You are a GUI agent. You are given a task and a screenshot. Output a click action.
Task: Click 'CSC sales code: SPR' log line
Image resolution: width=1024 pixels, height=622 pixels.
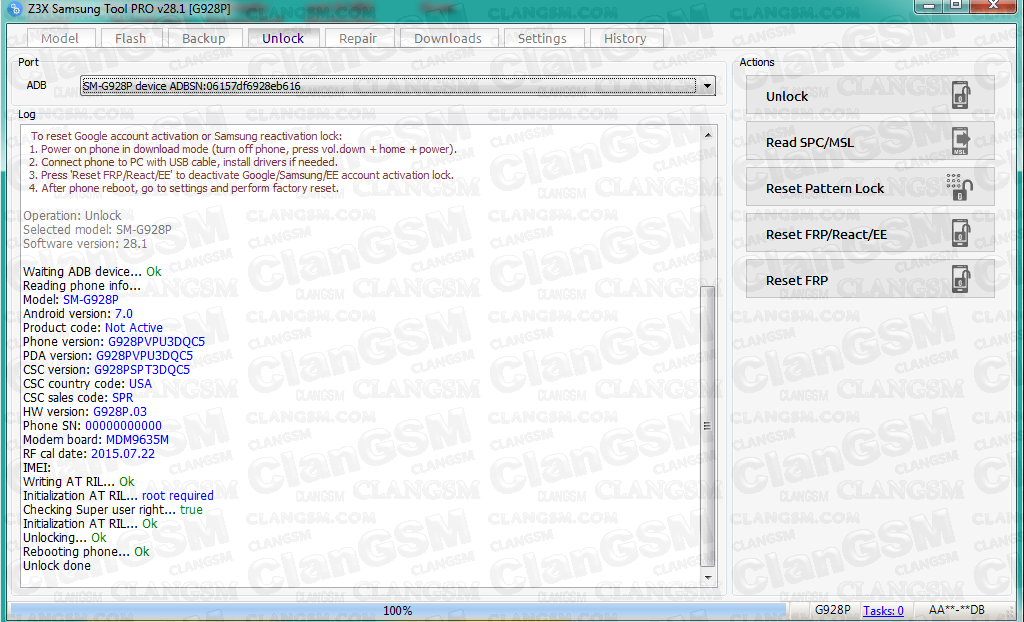[x=78, y=398]
